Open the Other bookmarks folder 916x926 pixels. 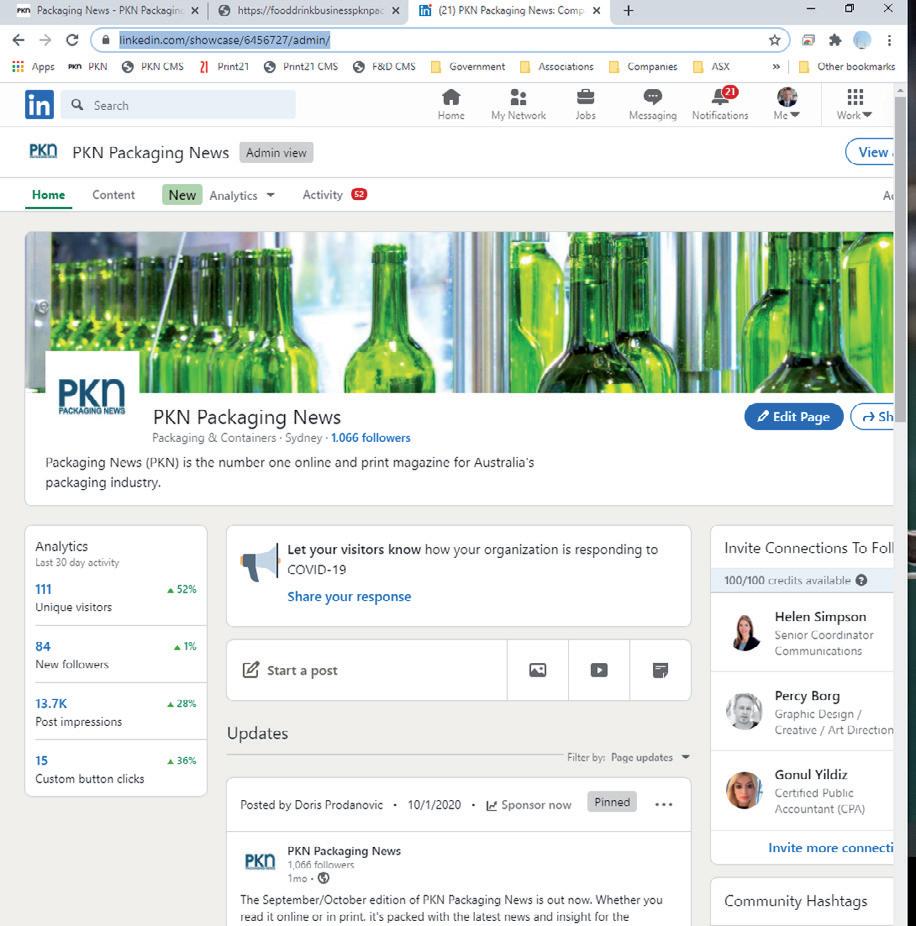click(846, 67)
